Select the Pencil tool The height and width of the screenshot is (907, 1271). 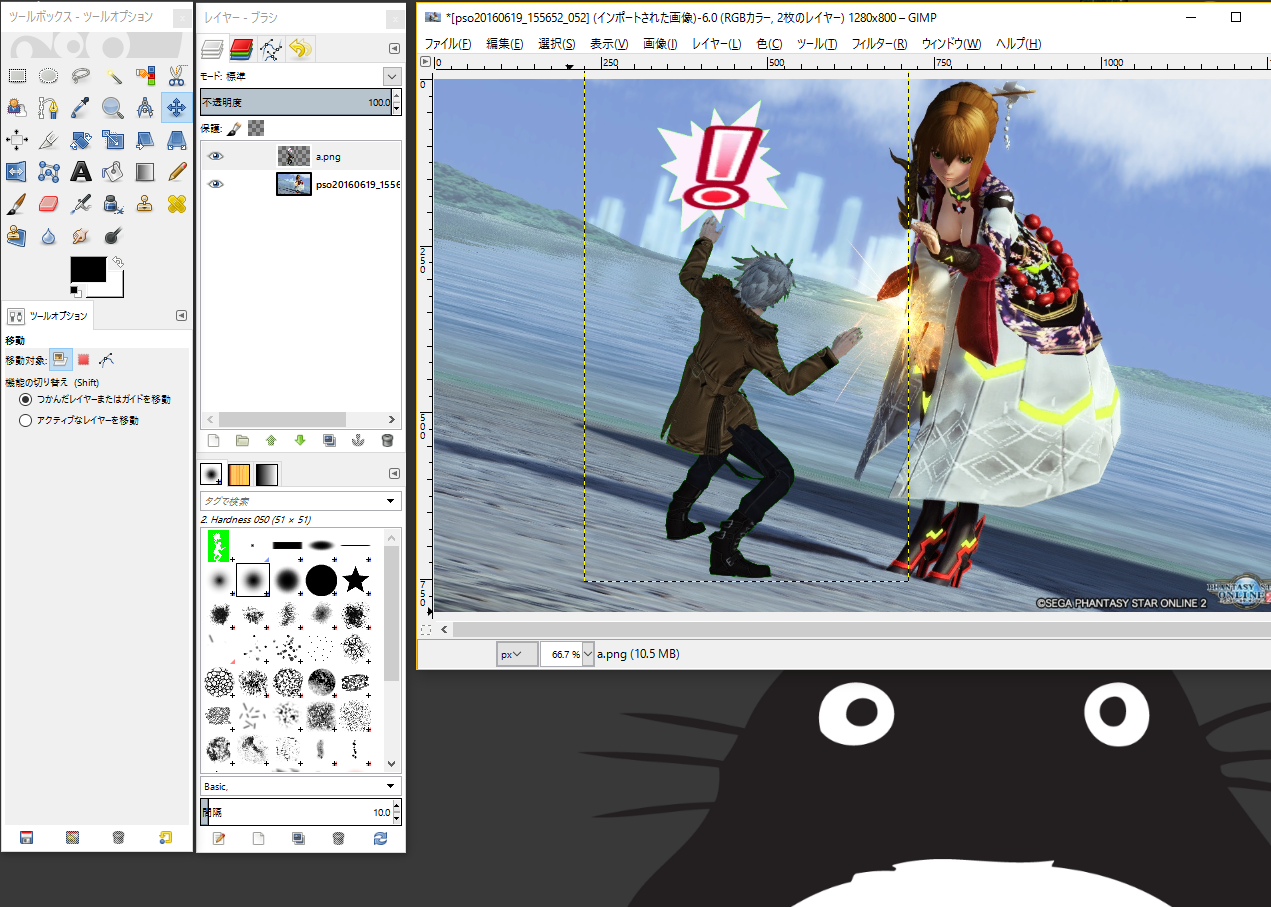(x=177, y=172)
